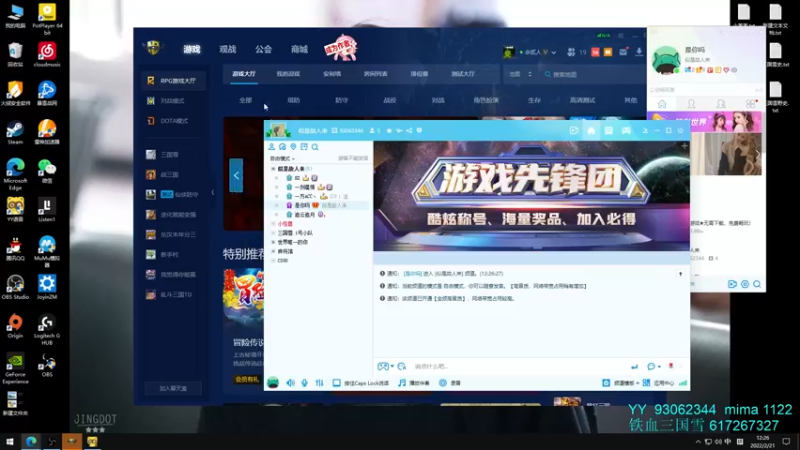Share the YY channel via share icon

(409, 131)
